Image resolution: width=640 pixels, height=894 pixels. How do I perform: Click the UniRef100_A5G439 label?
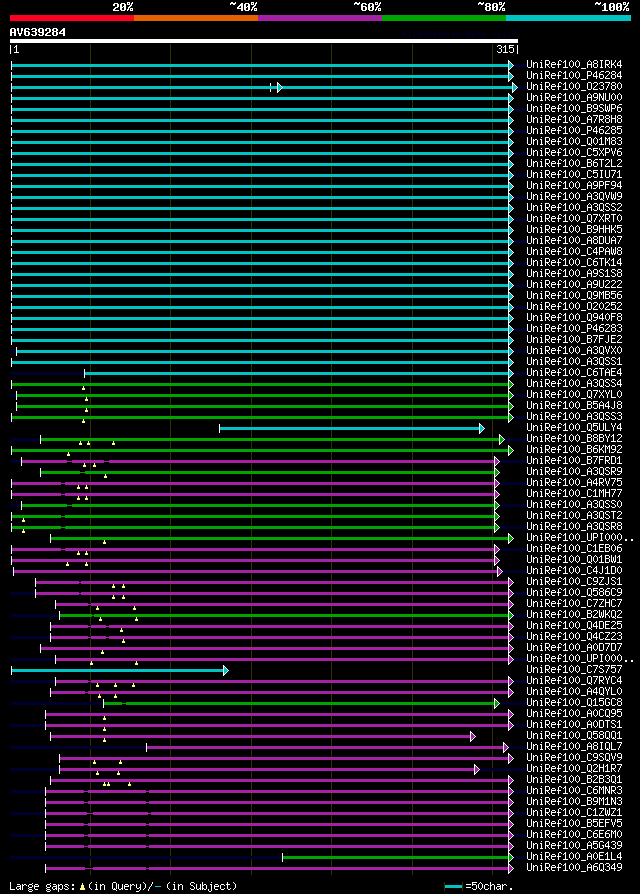click(x=574, y=846)
